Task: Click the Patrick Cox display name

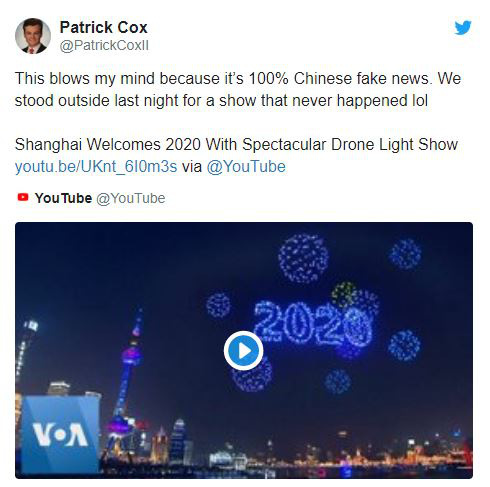Action: point(103,27)
